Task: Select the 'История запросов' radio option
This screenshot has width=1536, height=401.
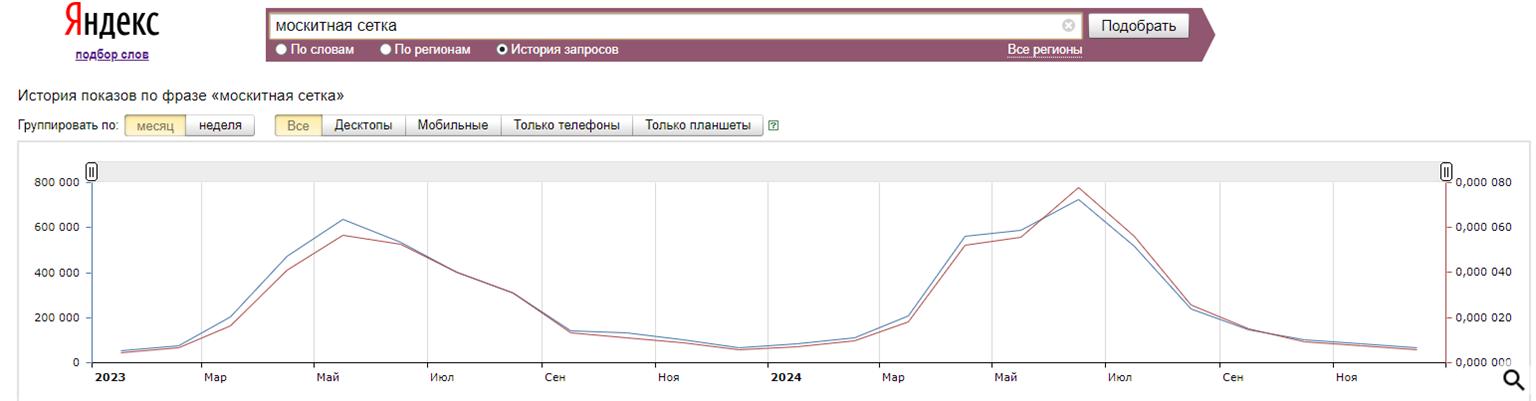Action: pyautogui.click(x=503, y=50)
